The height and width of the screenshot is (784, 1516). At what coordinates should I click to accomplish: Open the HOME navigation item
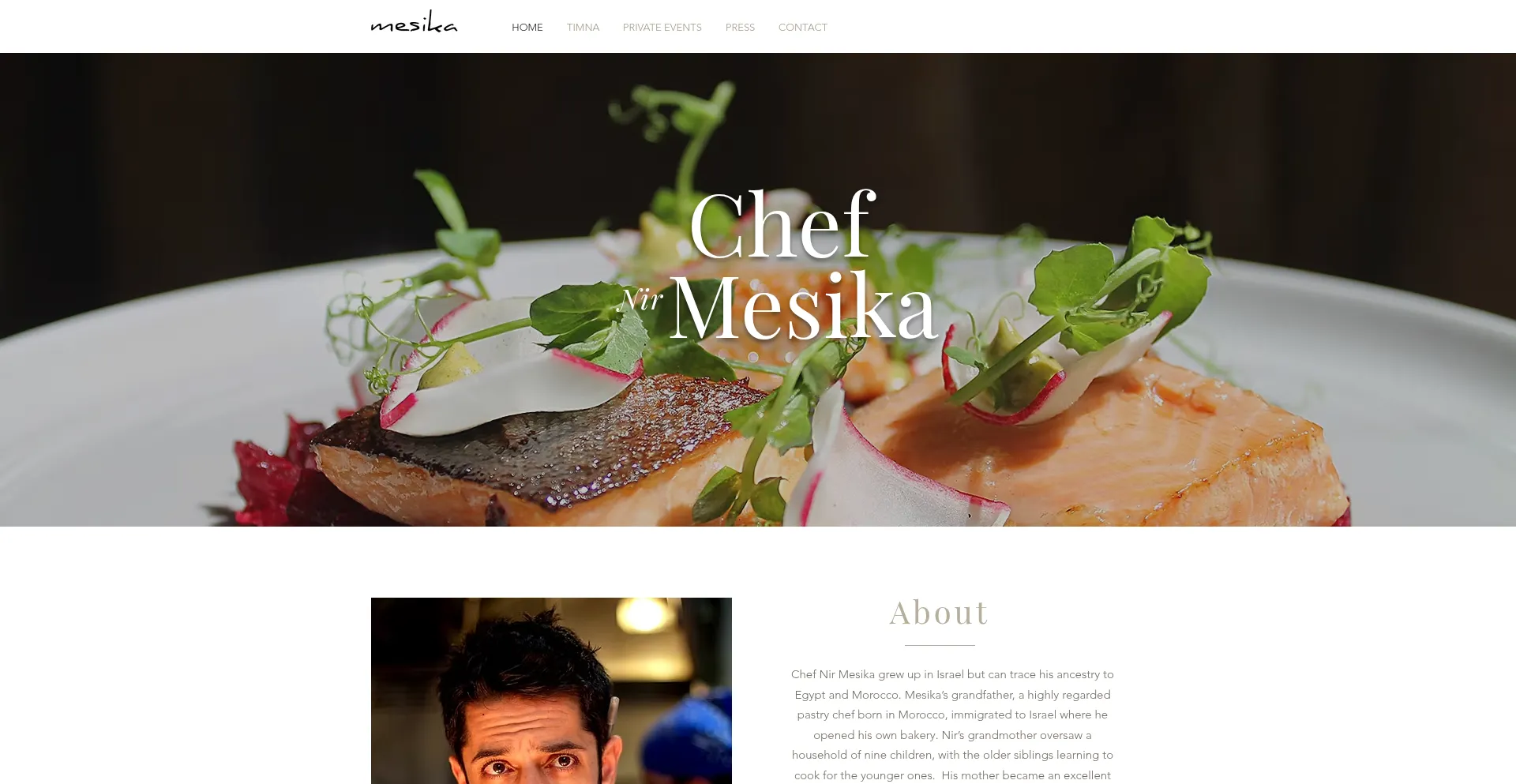pos(527,28)
